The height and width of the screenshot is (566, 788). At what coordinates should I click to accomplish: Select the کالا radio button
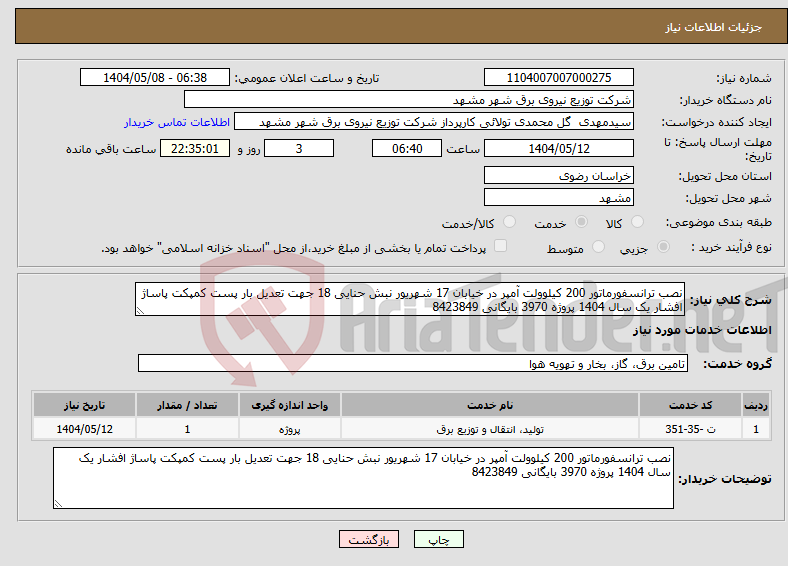(x=637, y=222)
